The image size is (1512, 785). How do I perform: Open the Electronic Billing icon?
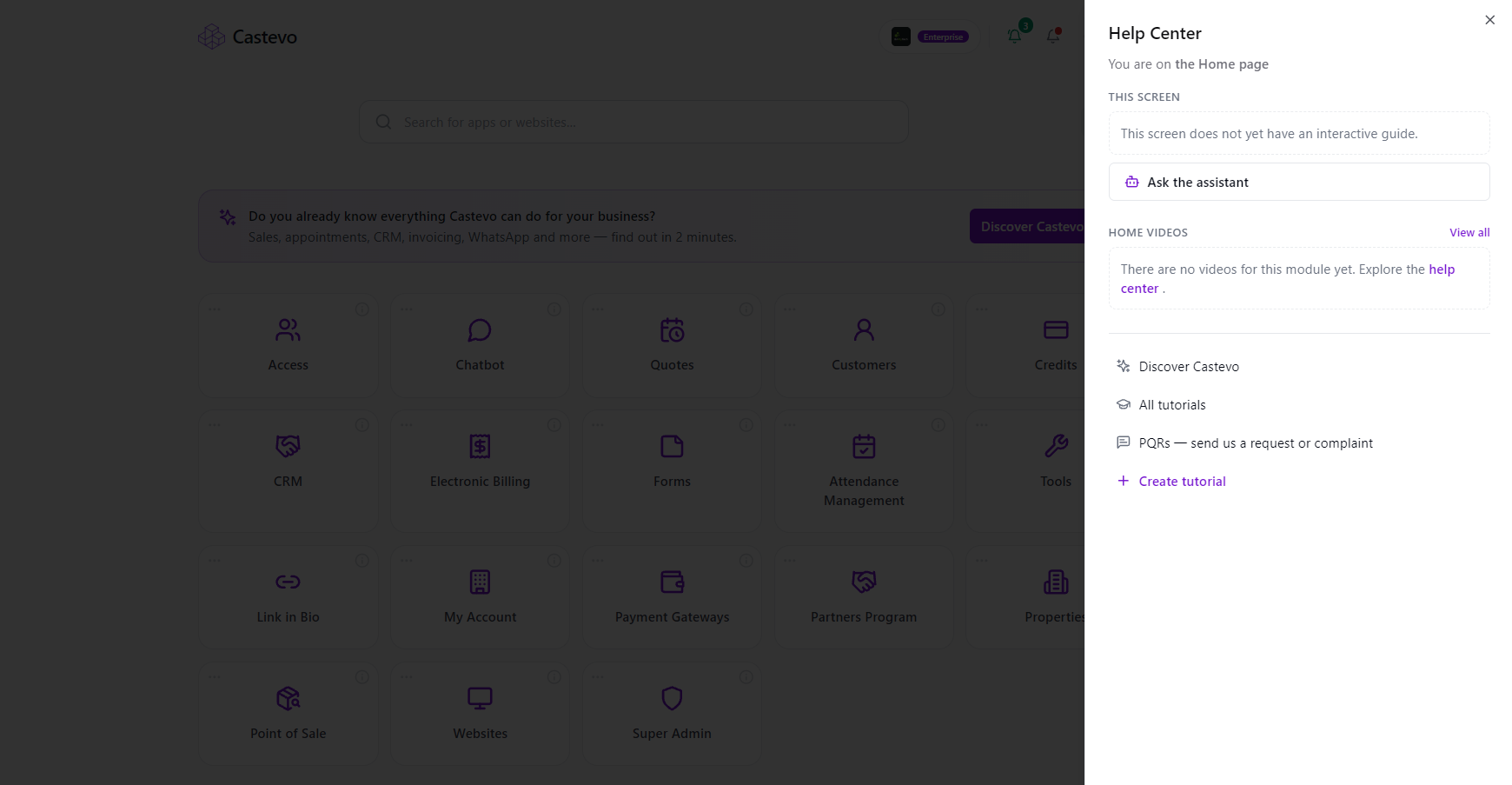[480, 447]
